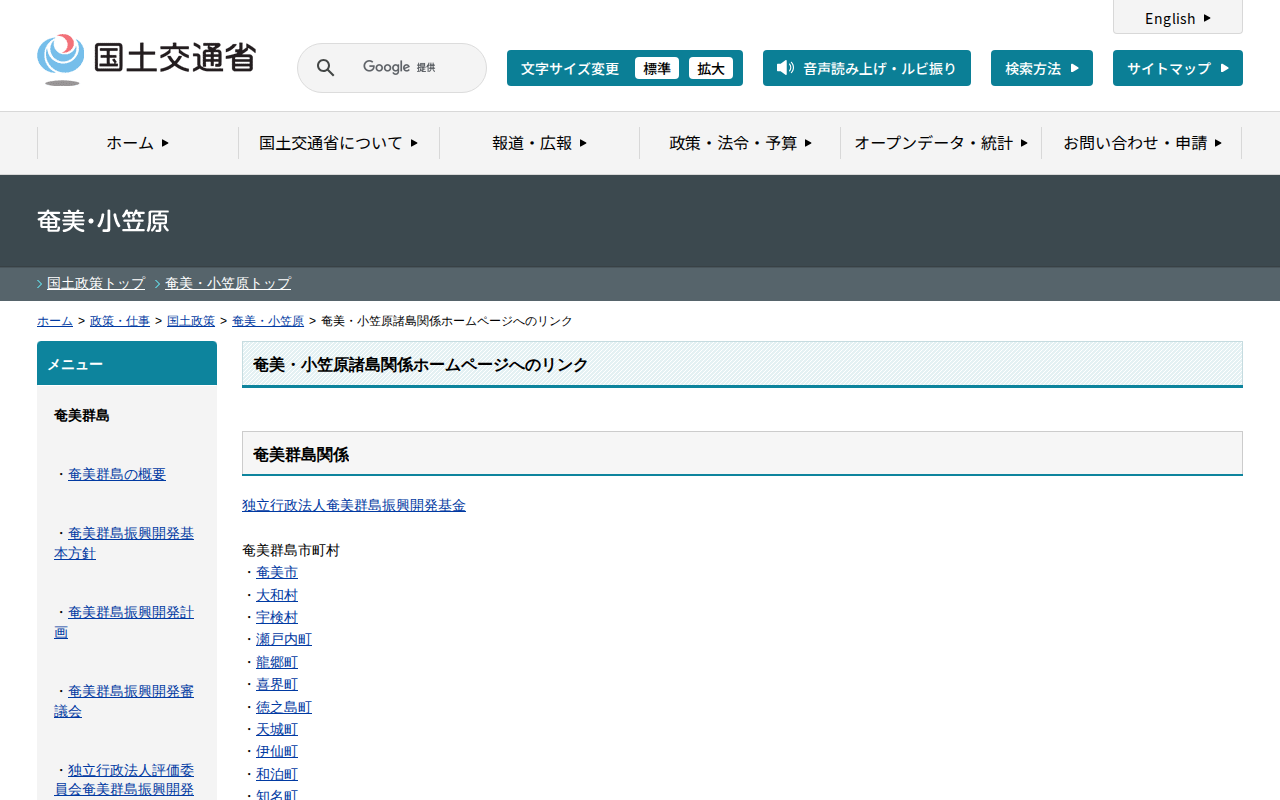
Task: Open the 検索方法 page
Action: [1041, 68]
